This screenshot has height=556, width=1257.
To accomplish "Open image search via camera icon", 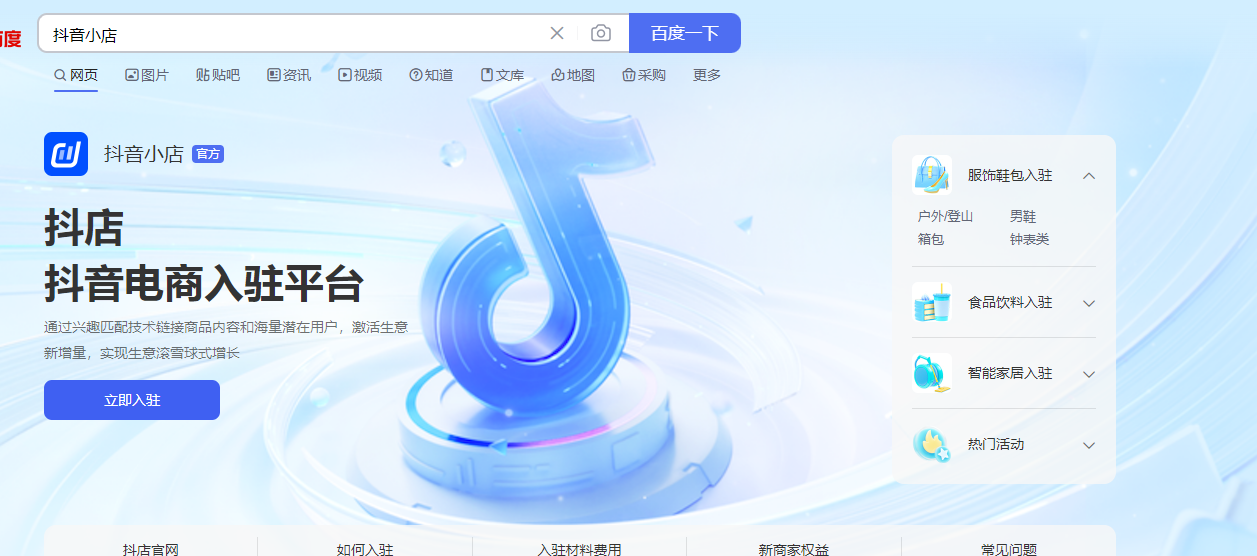I will pos(601,33).
